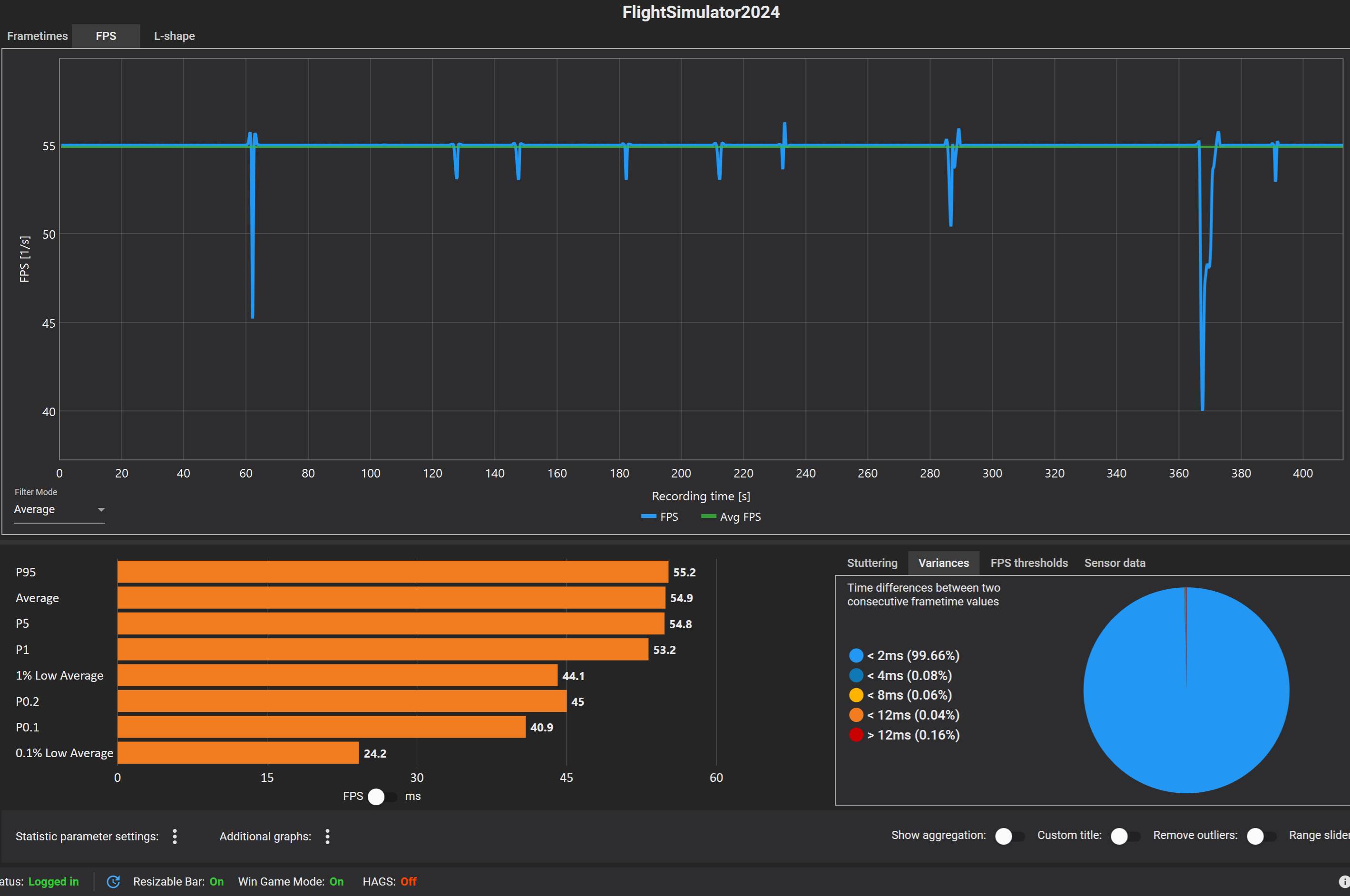Viewport: 1350px width, 896px height.
Task: Click the FPS [1/s] axis label
Action: [x=24, y=259]
